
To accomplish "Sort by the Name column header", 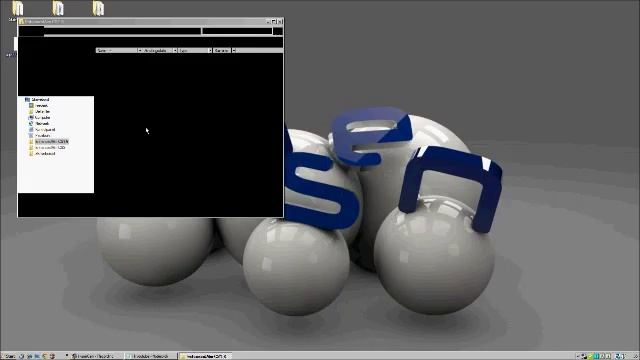I will pyautogui.click(x=116, y=50).
